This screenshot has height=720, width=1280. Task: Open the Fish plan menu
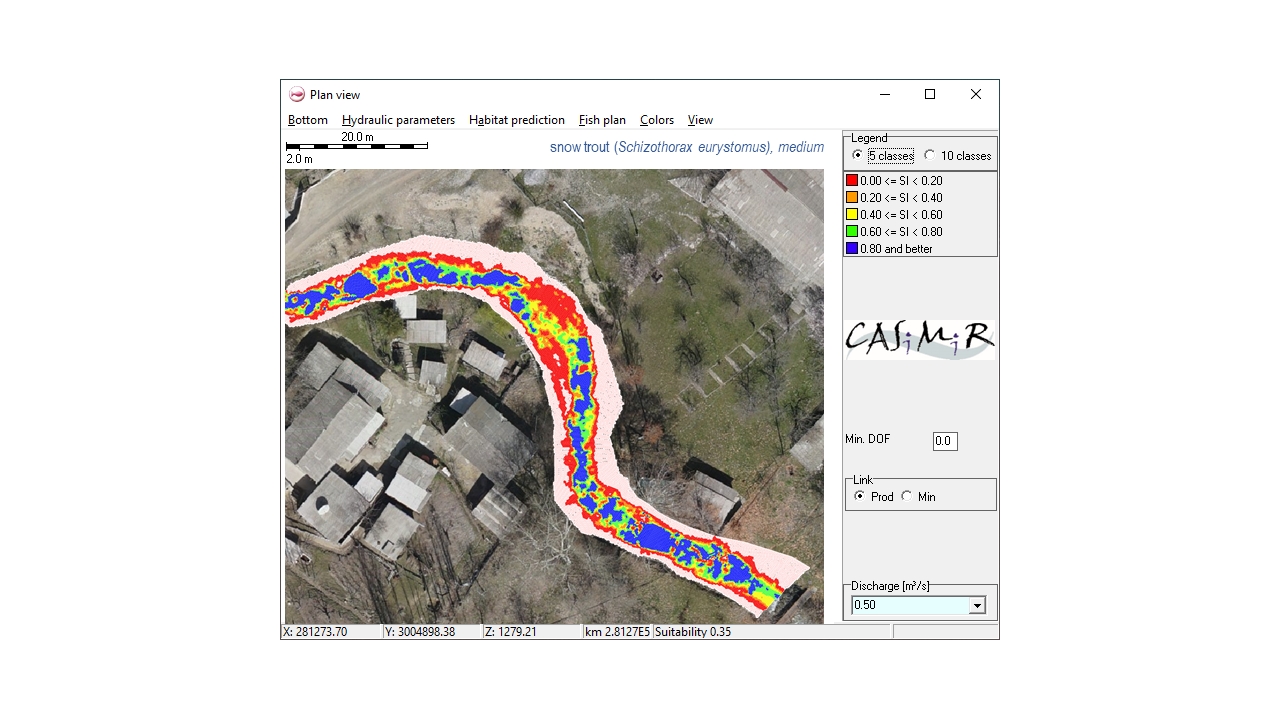pyautogui.click(x=602, y=120)
